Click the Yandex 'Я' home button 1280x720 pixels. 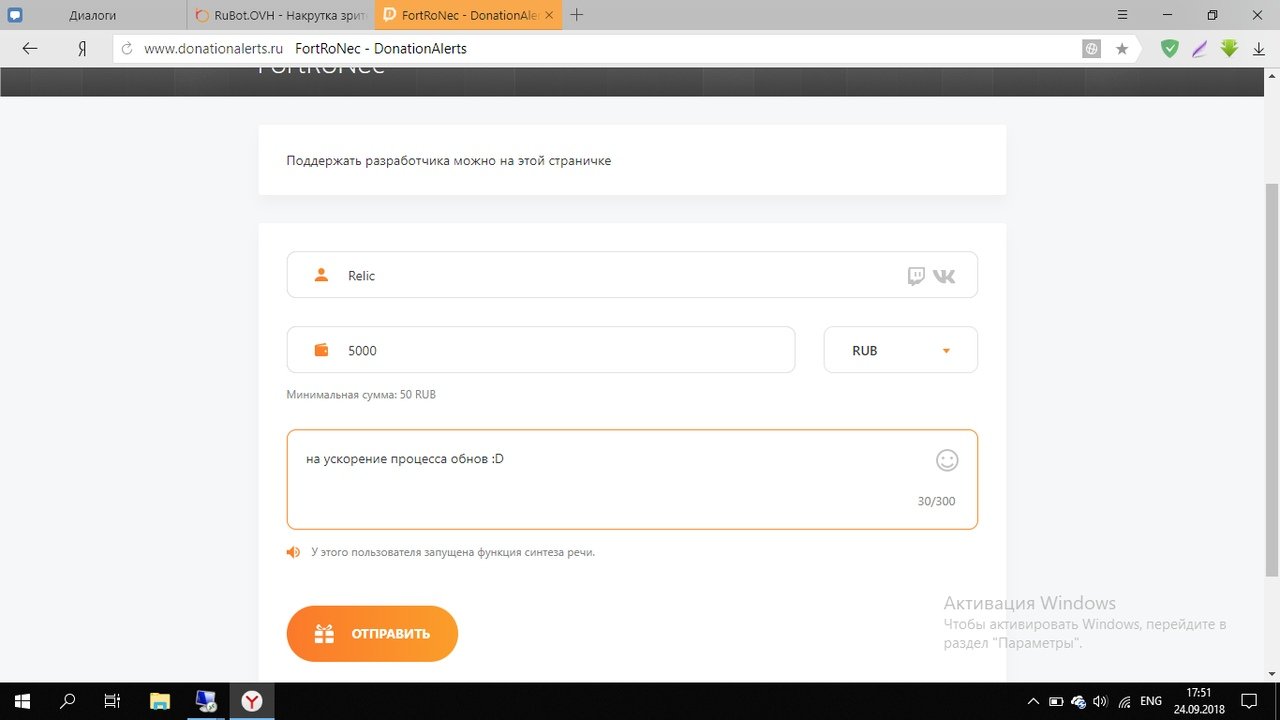click(x=83, y=48)
